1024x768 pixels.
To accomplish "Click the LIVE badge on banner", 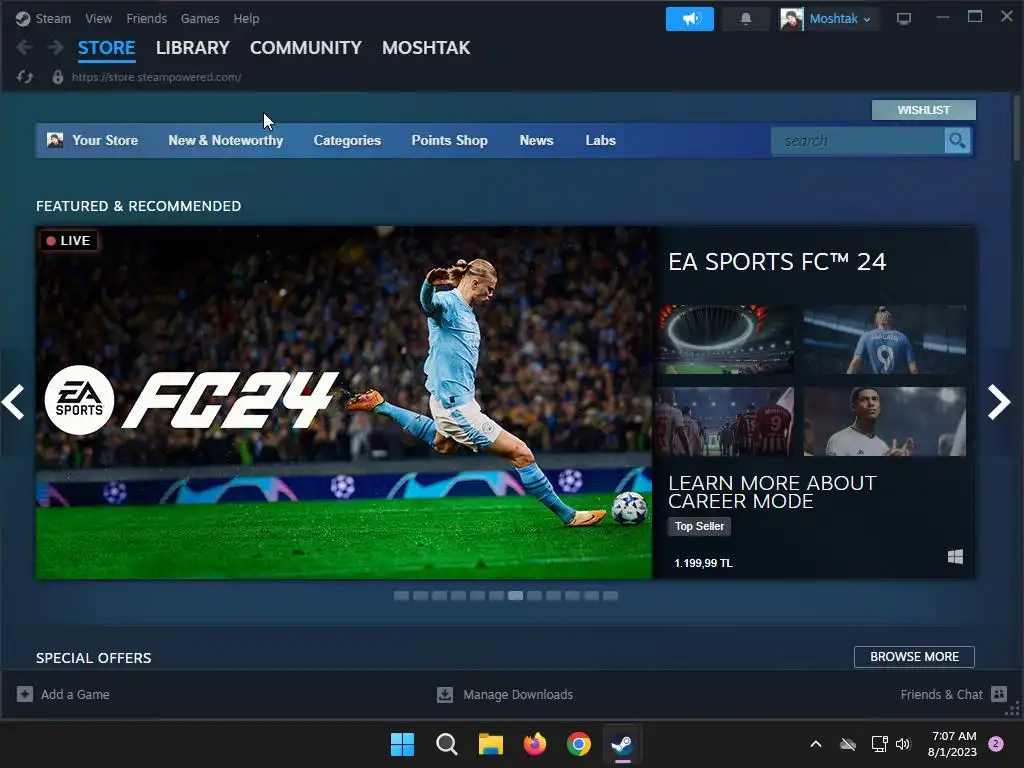I will pyautogui.click(x=69, y=240).
